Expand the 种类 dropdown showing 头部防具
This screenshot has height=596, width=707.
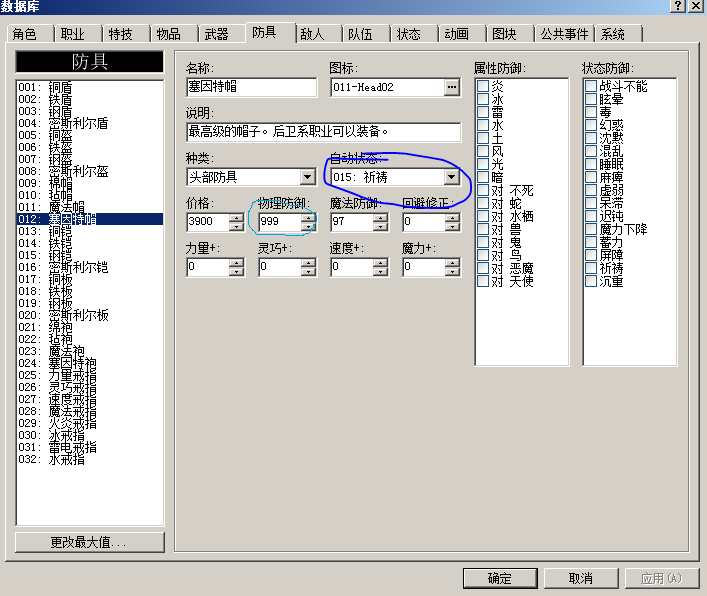point(308,177)
